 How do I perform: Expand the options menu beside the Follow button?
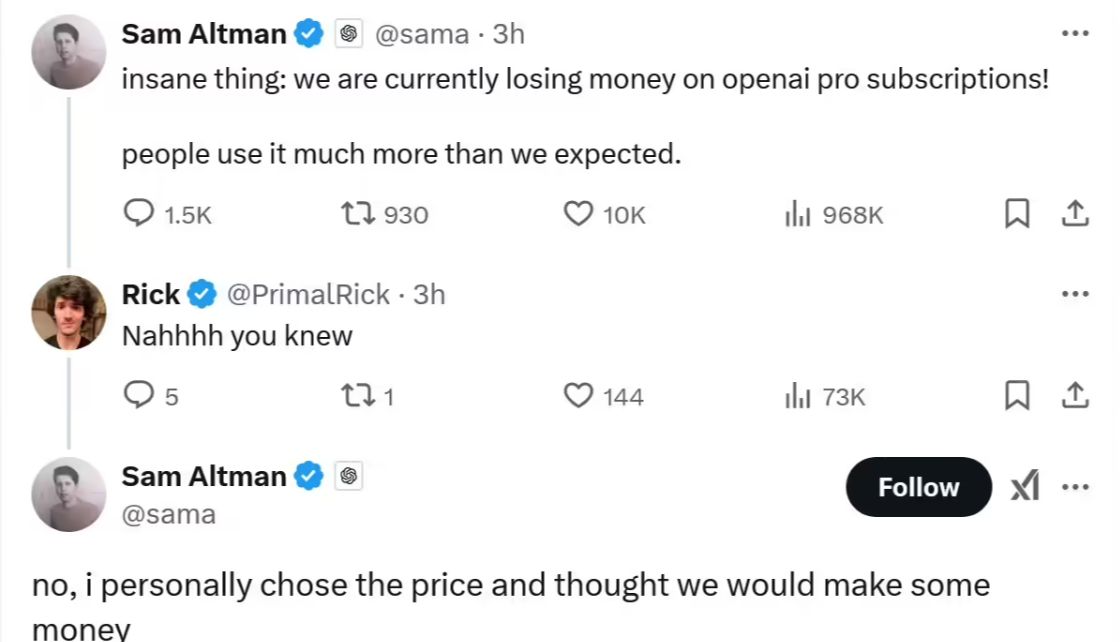click(1075, 488)
